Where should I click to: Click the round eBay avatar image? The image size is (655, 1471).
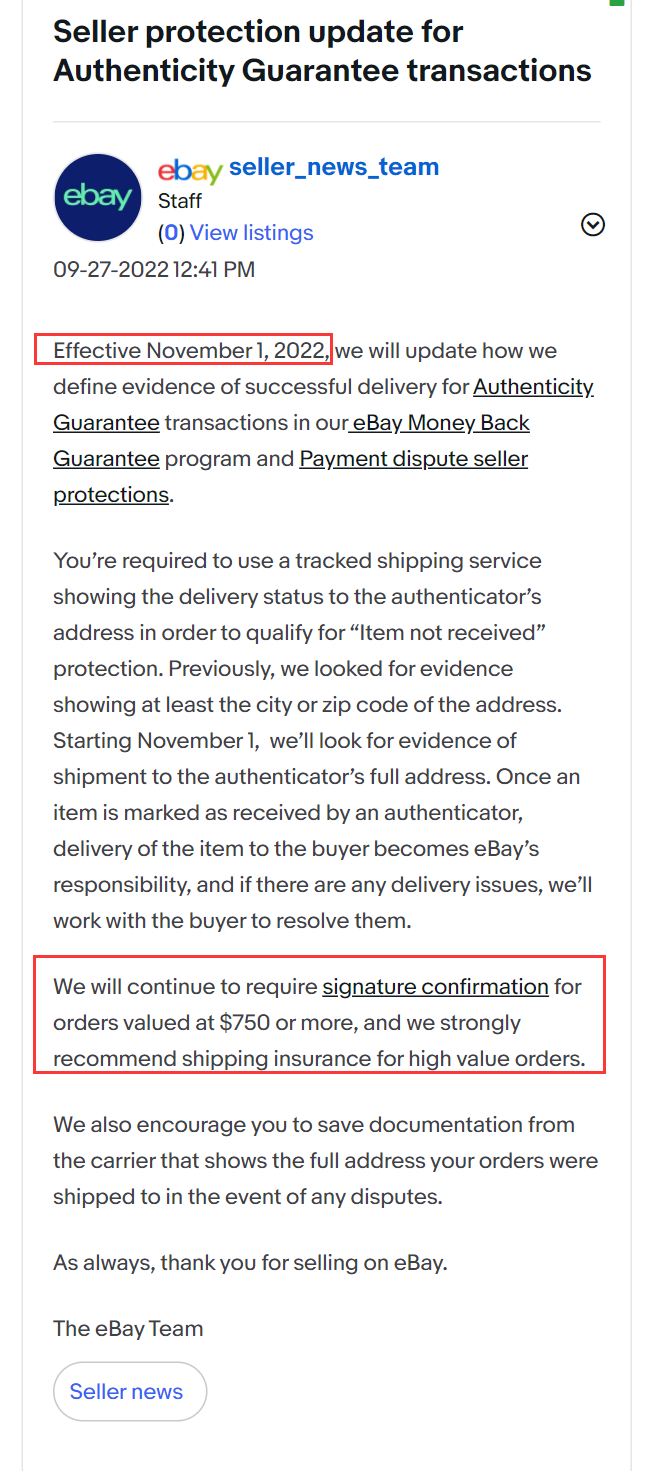pyautogui.click(x=98, y=198)
